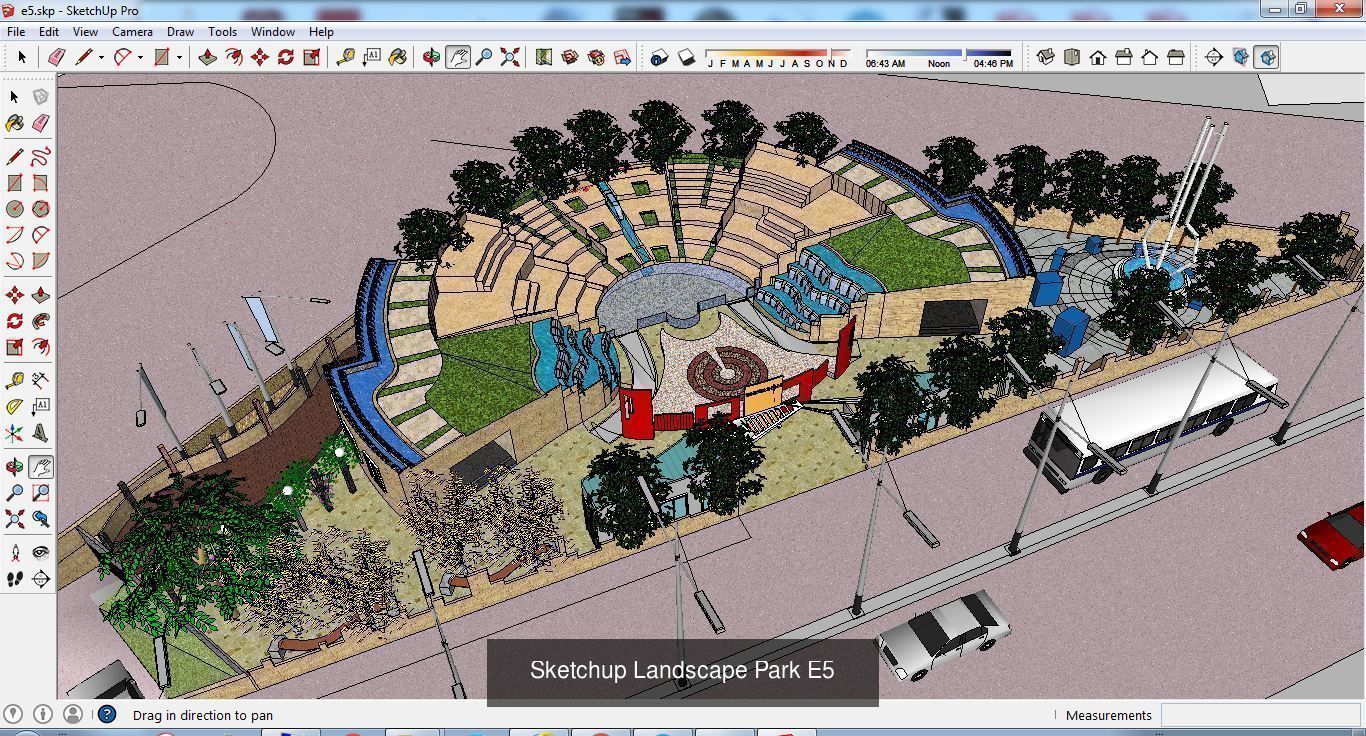
Task: Expand the Rectangle shape tool dropdown arrow
Action: 179,58
